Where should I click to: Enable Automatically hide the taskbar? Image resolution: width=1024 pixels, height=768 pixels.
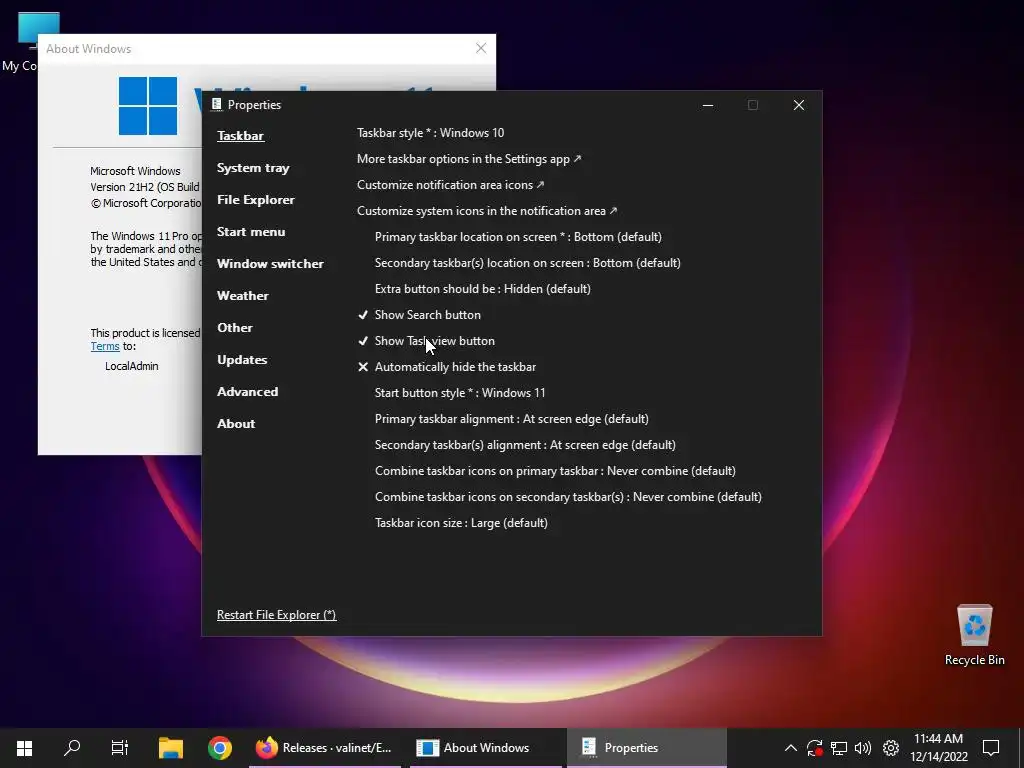tap(447, 367)
